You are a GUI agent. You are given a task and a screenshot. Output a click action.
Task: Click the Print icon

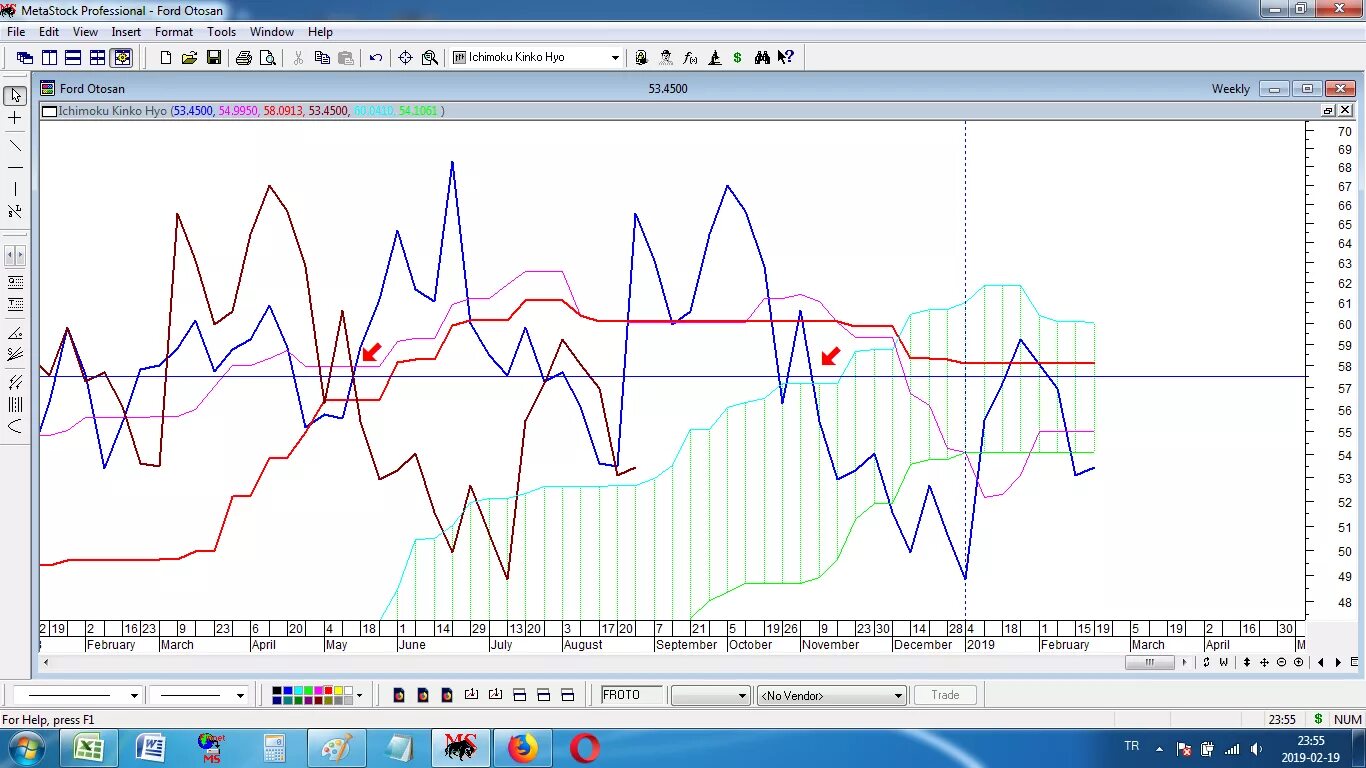244,58
